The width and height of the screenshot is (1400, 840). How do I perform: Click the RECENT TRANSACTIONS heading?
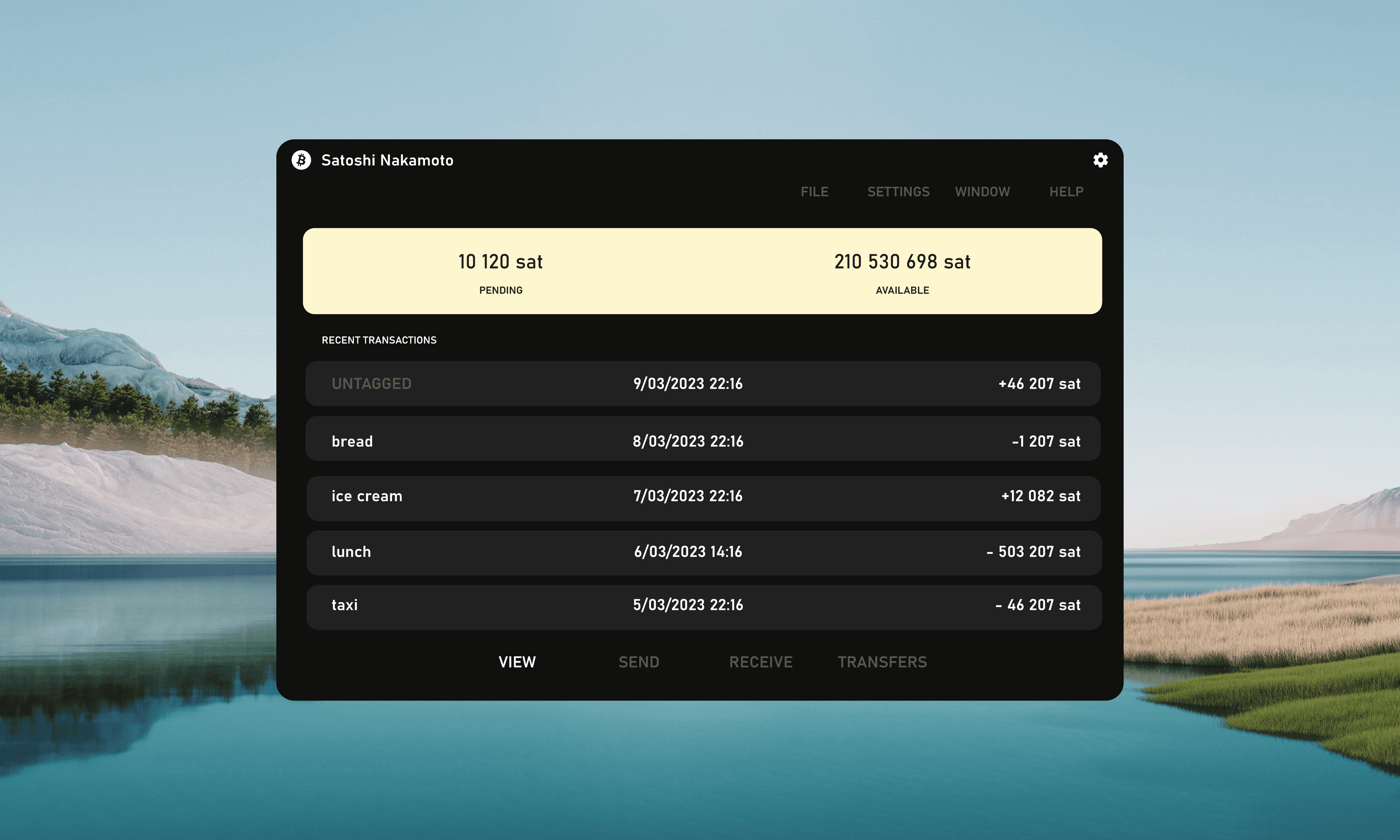tap(378, 340)
